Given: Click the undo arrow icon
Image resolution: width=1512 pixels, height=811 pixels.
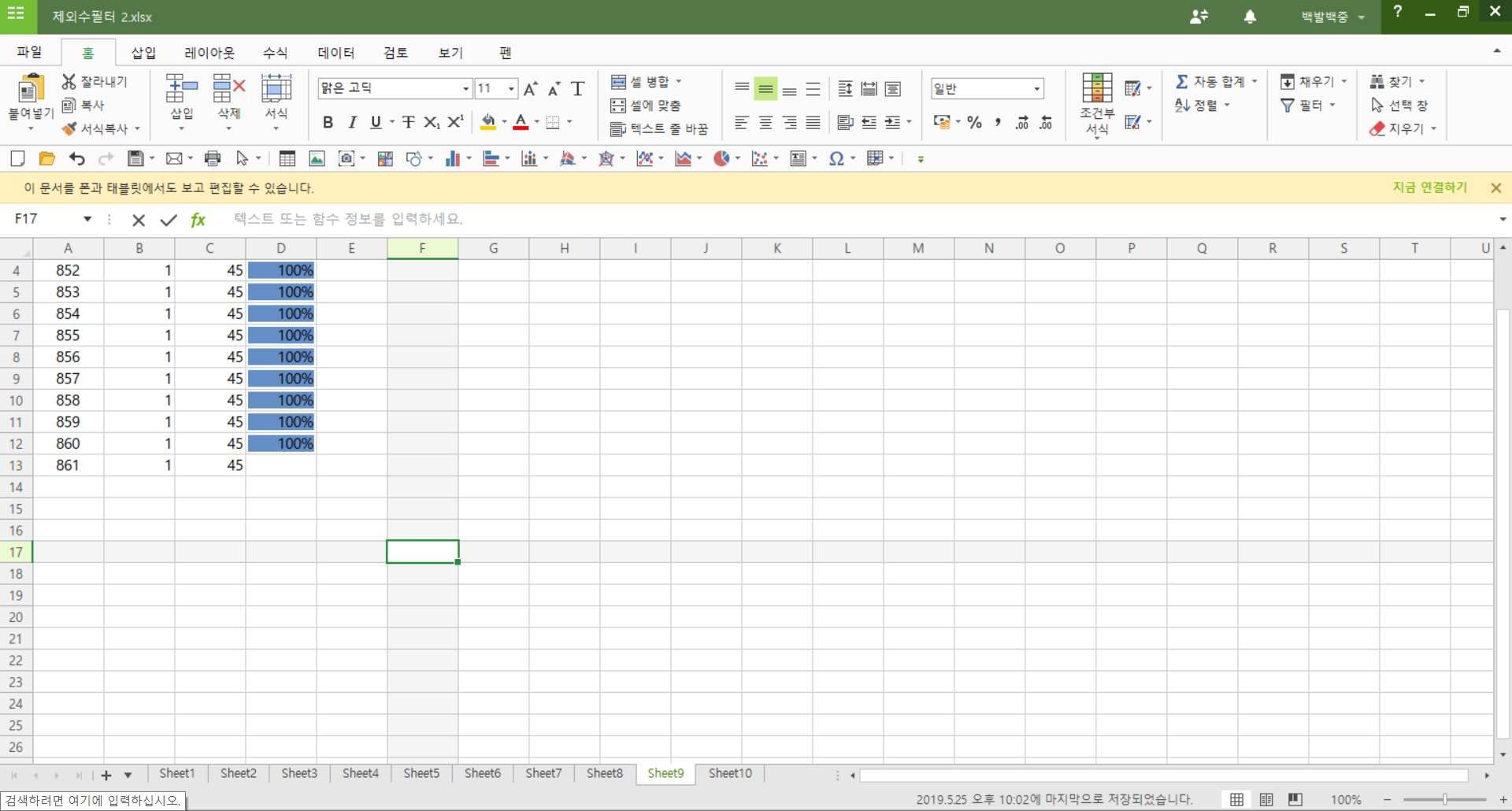Looking at the screenshot, I should [x=76, y=159].
